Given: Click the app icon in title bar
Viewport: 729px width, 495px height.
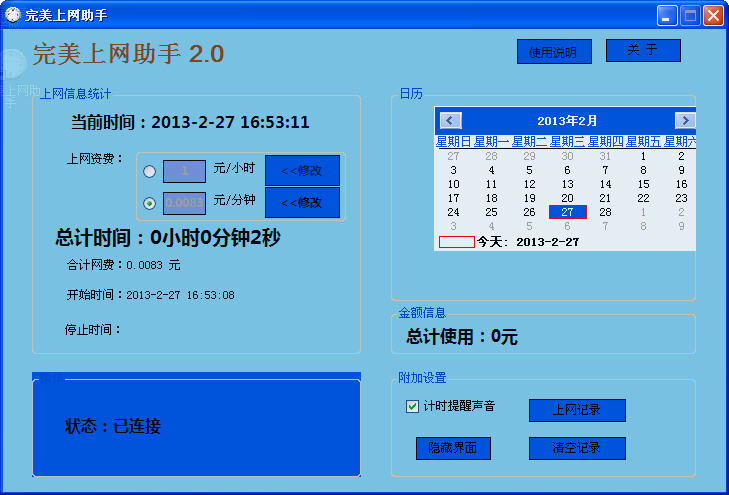Looking at the screenshot, I should (13, 14).
